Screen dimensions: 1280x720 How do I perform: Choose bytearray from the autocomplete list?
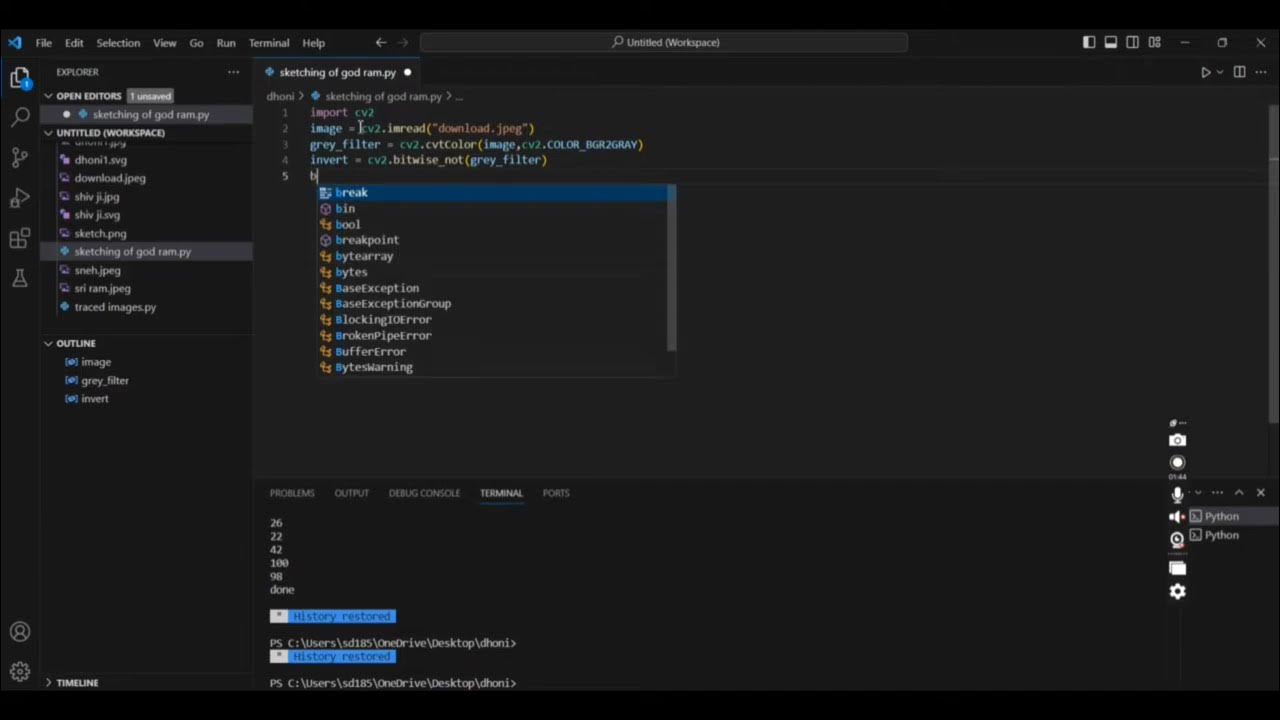(491, 256)
